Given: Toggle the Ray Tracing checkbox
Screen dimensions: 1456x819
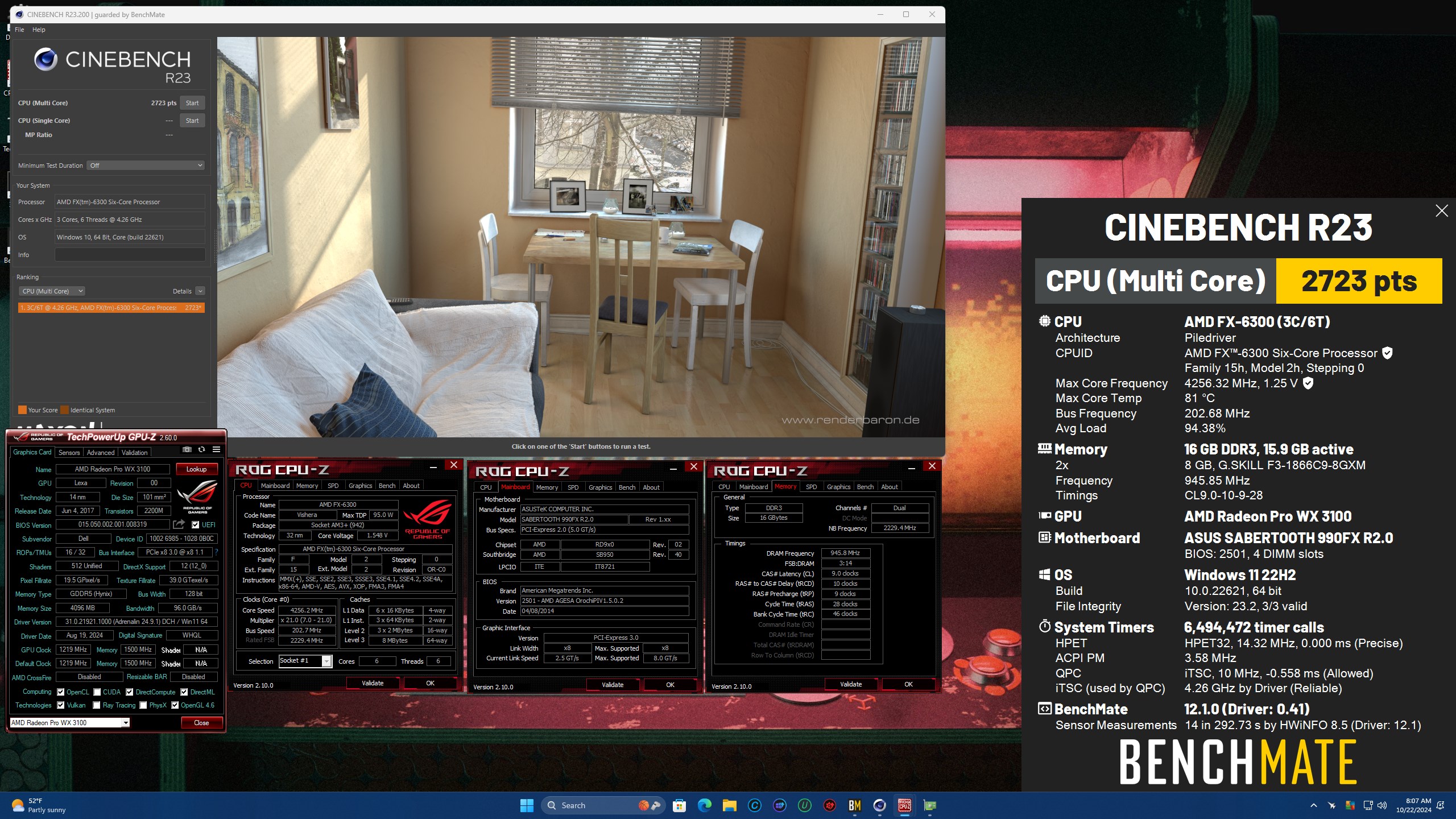Looking at the screenshot, I should click(97, 705).
